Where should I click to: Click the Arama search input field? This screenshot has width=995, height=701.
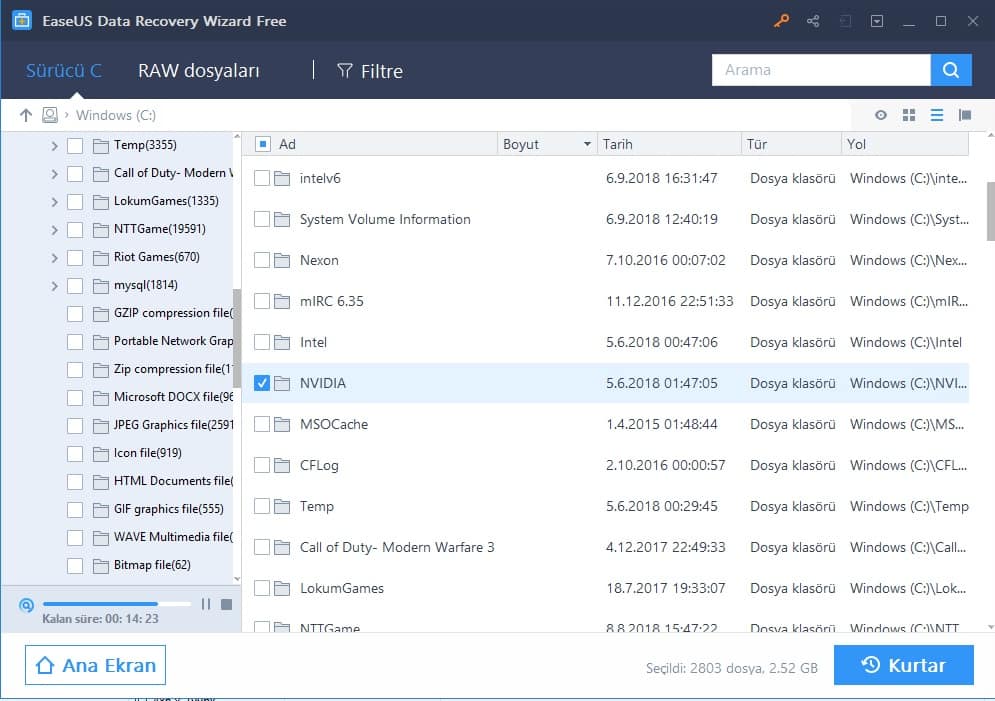[820, 70]
